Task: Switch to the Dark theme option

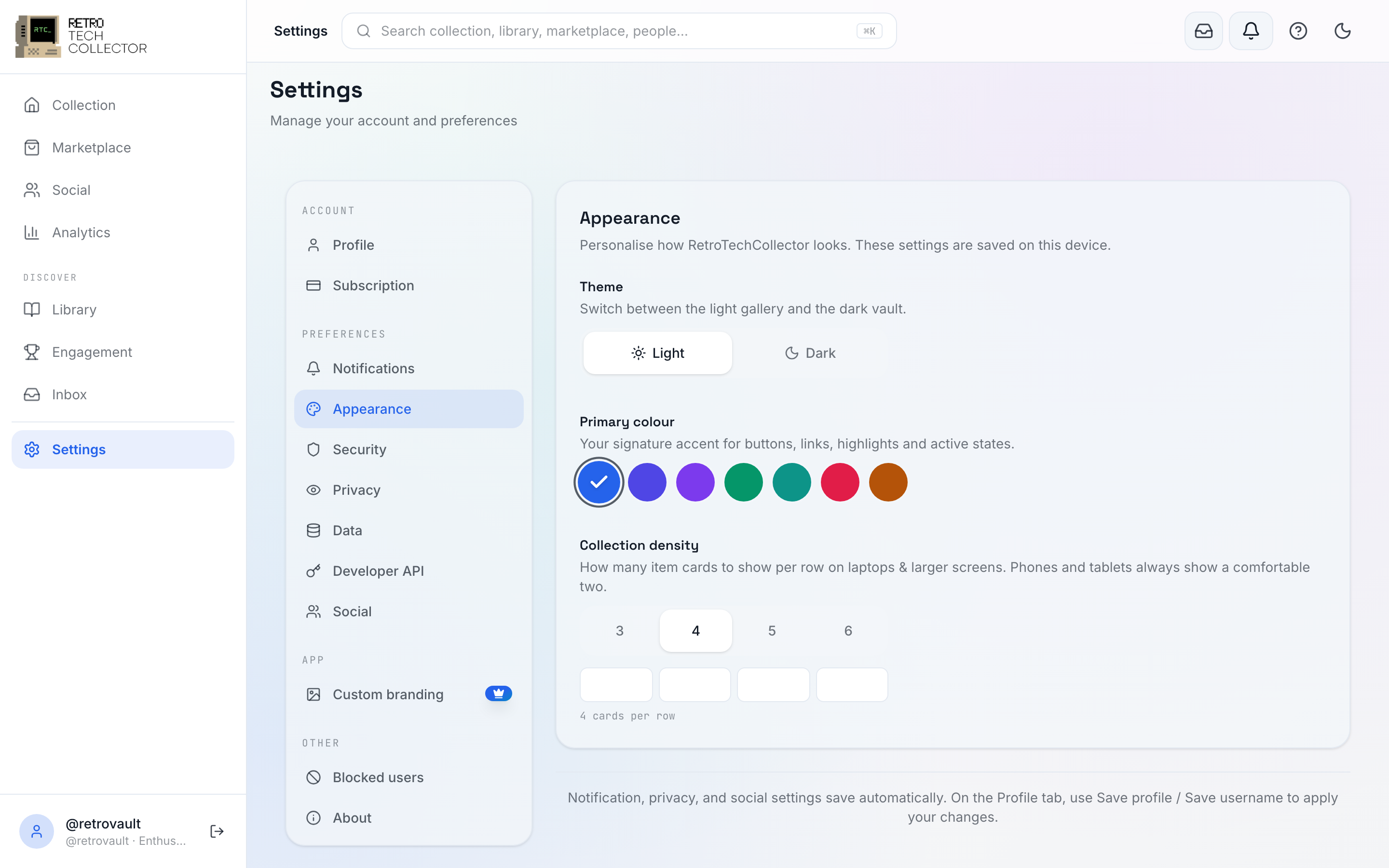Action: (810, 353)
